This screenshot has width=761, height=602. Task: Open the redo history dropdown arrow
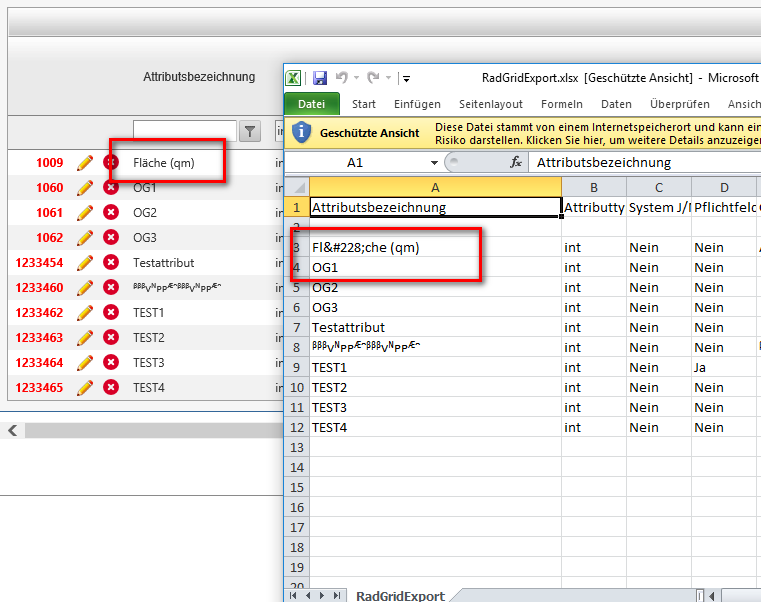[388, 78]
